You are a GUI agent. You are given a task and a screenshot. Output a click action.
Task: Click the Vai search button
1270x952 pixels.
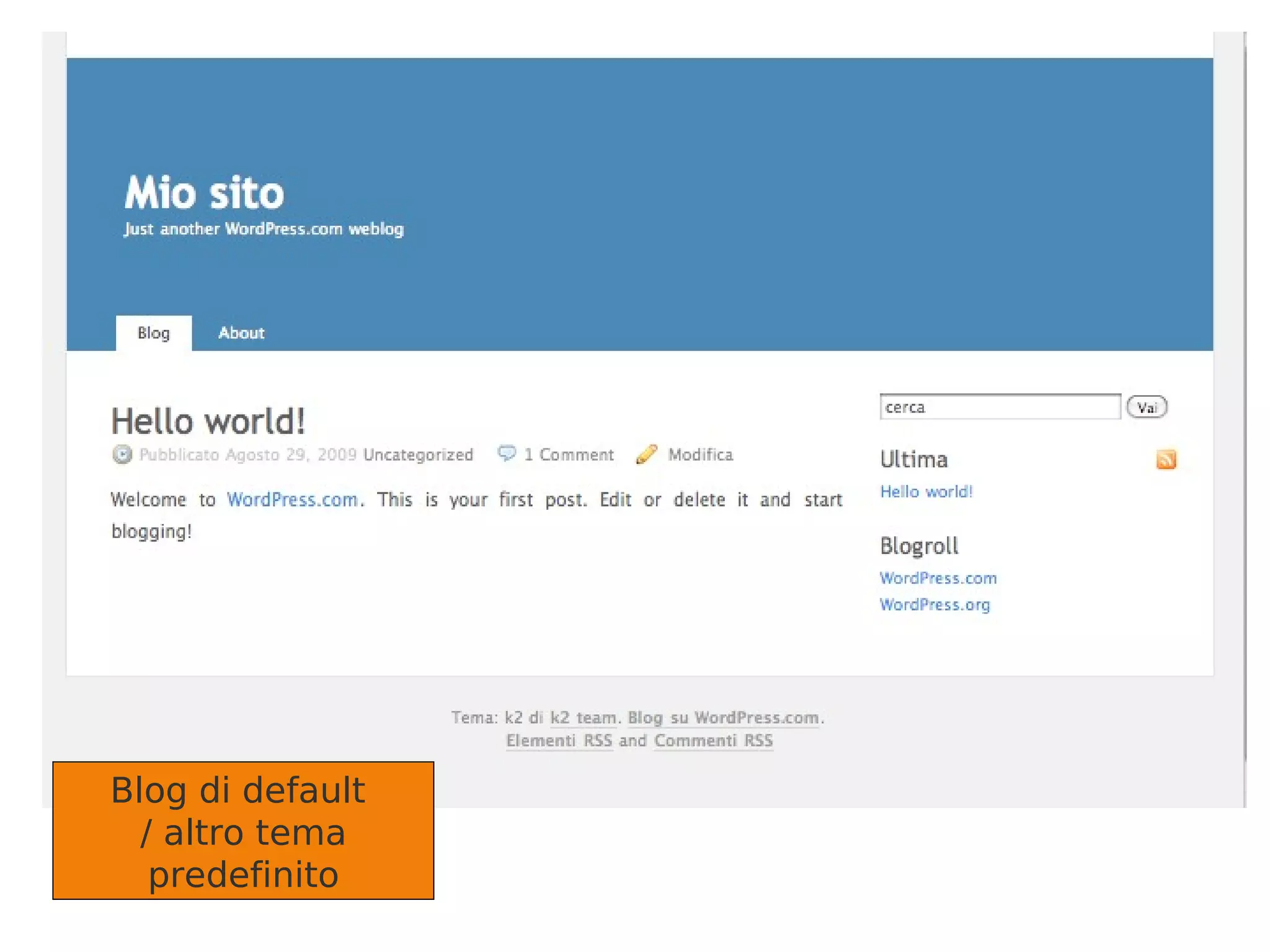pos(1147,407)
